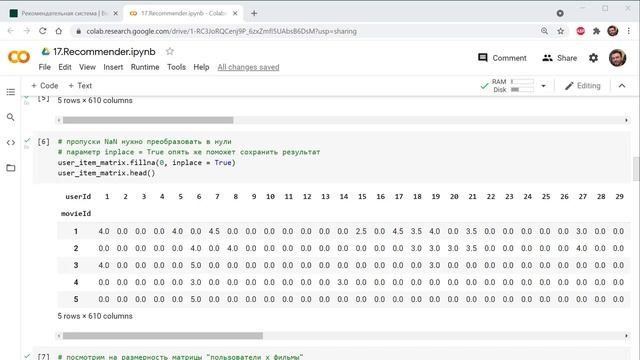Open the Help menu
Screen dimensions: 640x360
[x=201, y=67]
